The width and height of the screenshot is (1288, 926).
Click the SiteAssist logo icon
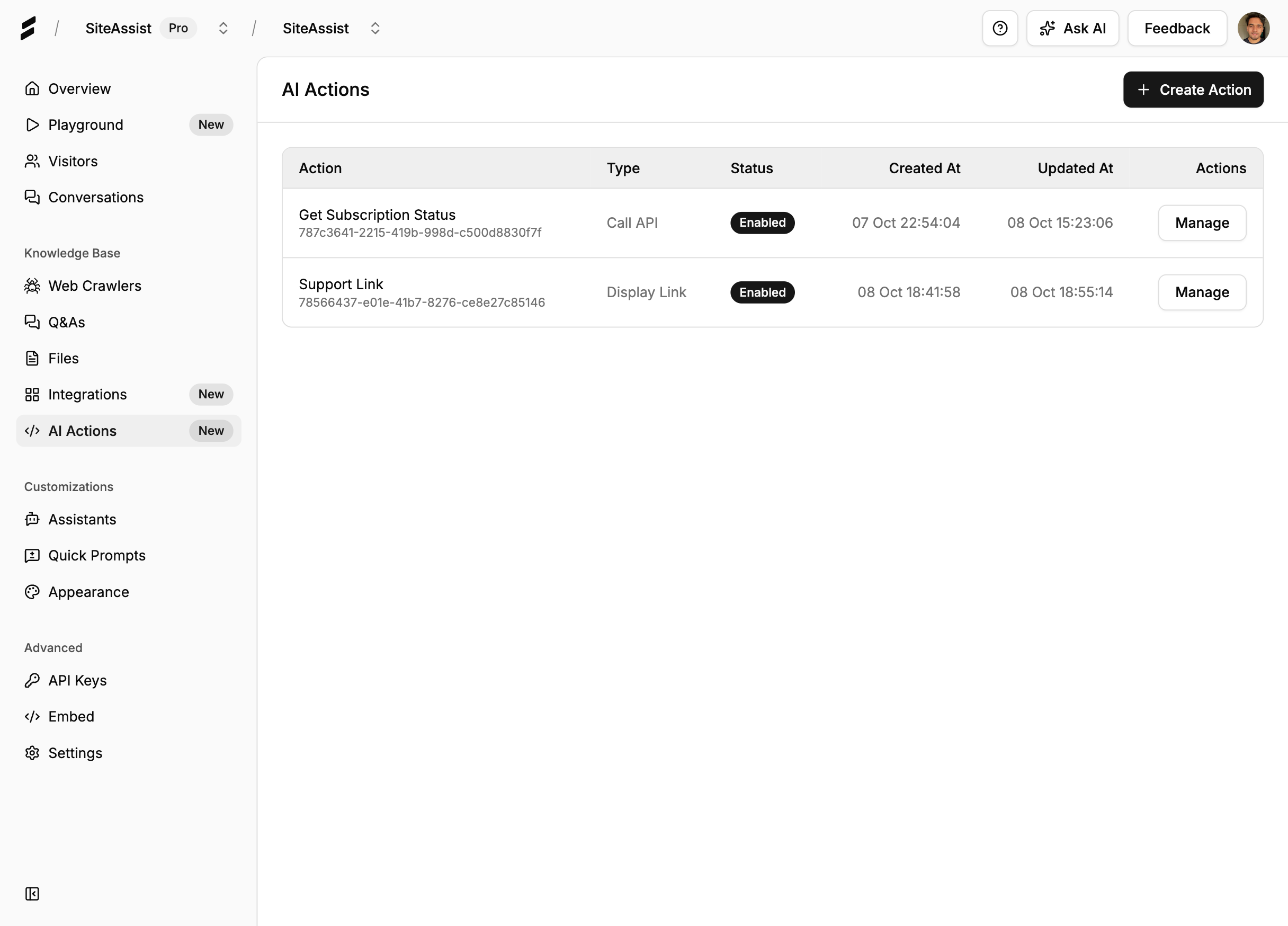click(28, 29)
